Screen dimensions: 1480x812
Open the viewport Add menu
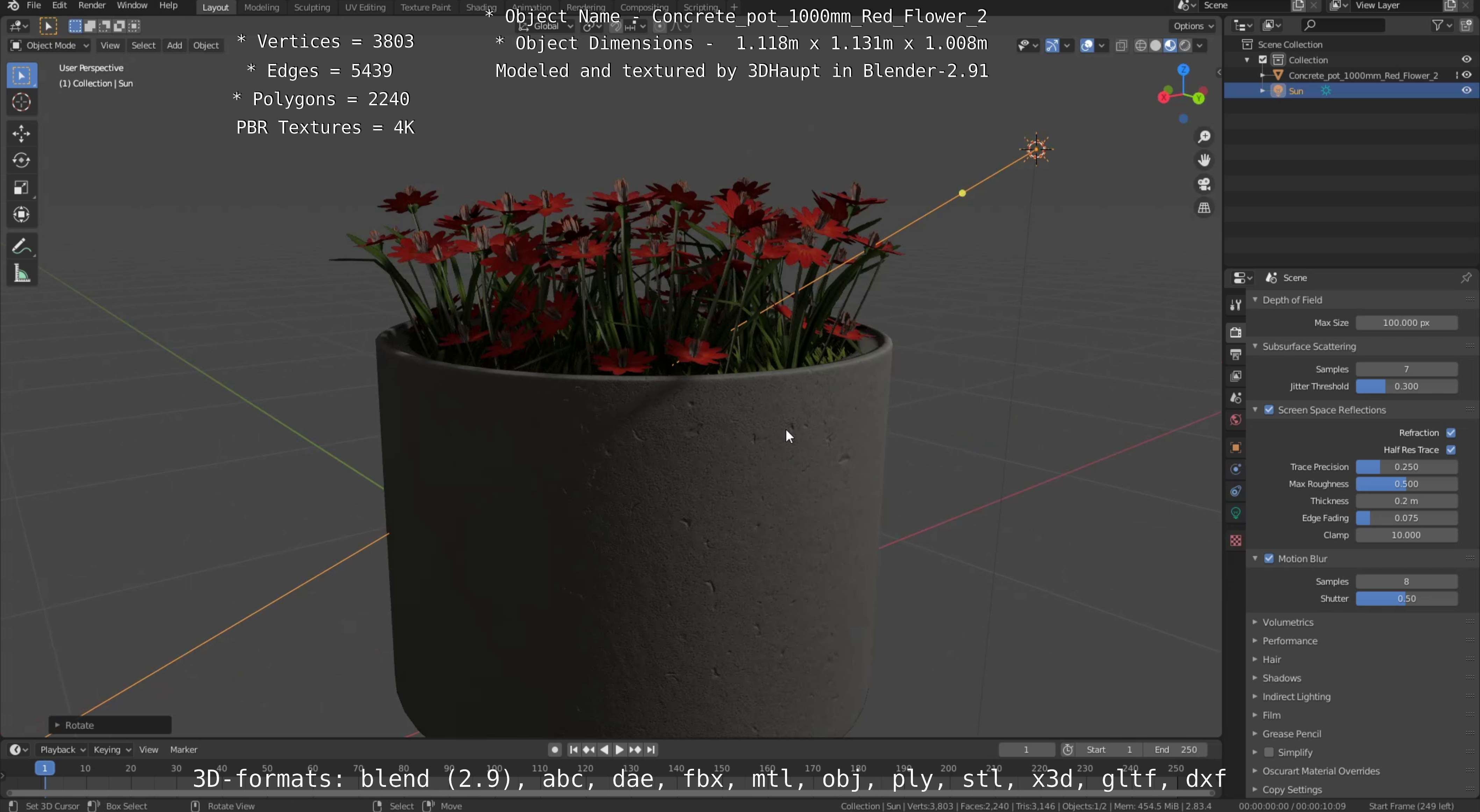(174, 45)
